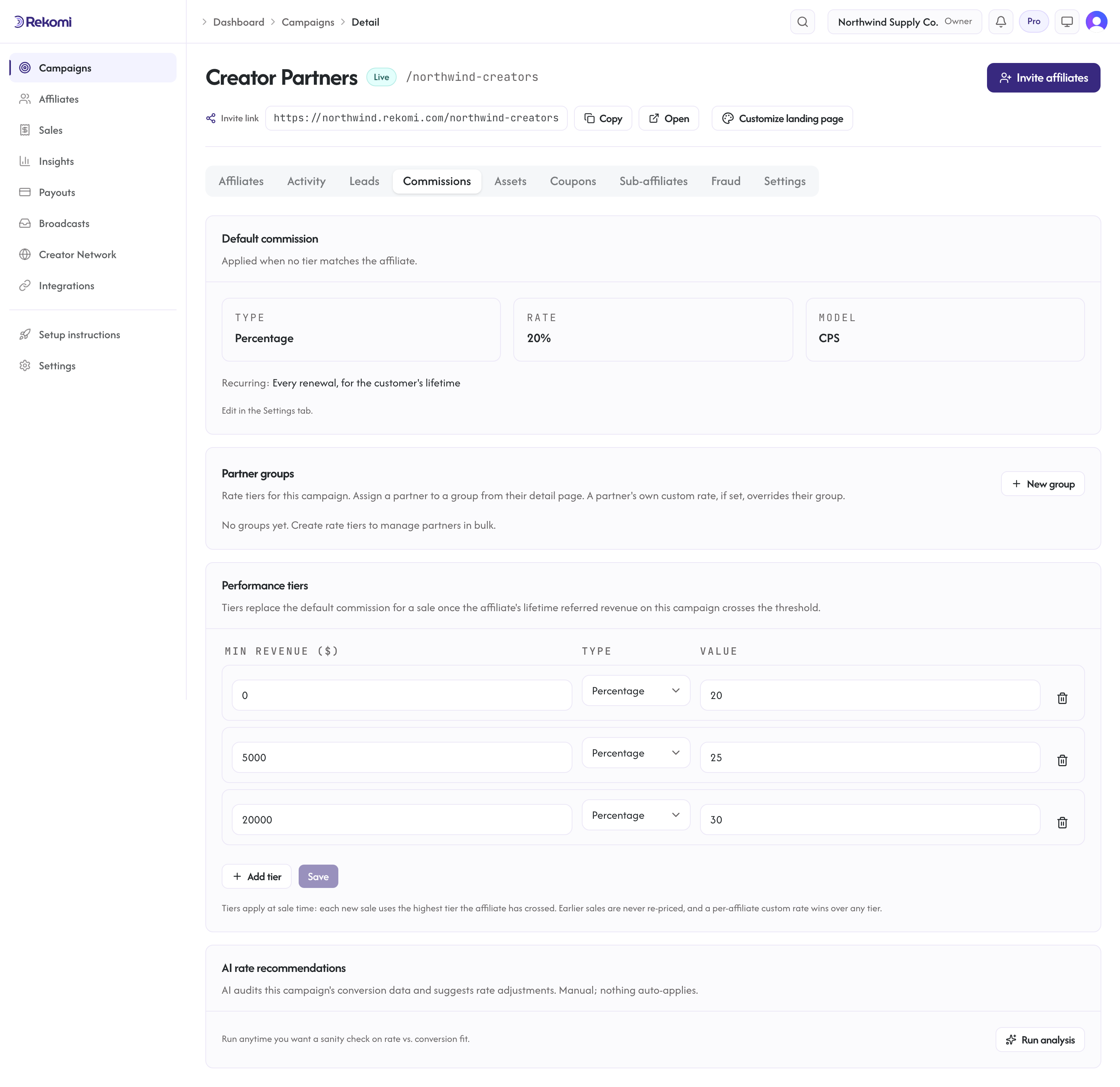
Task: Open Sales in sidebar
Action: 93,130
